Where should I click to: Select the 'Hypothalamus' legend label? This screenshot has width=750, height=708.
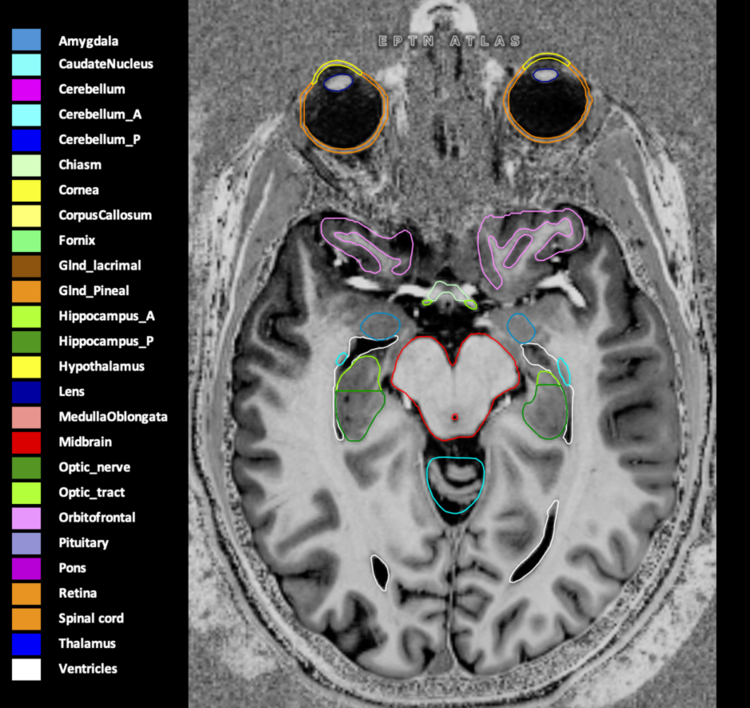pyautogui.click(x=101, y=367)
